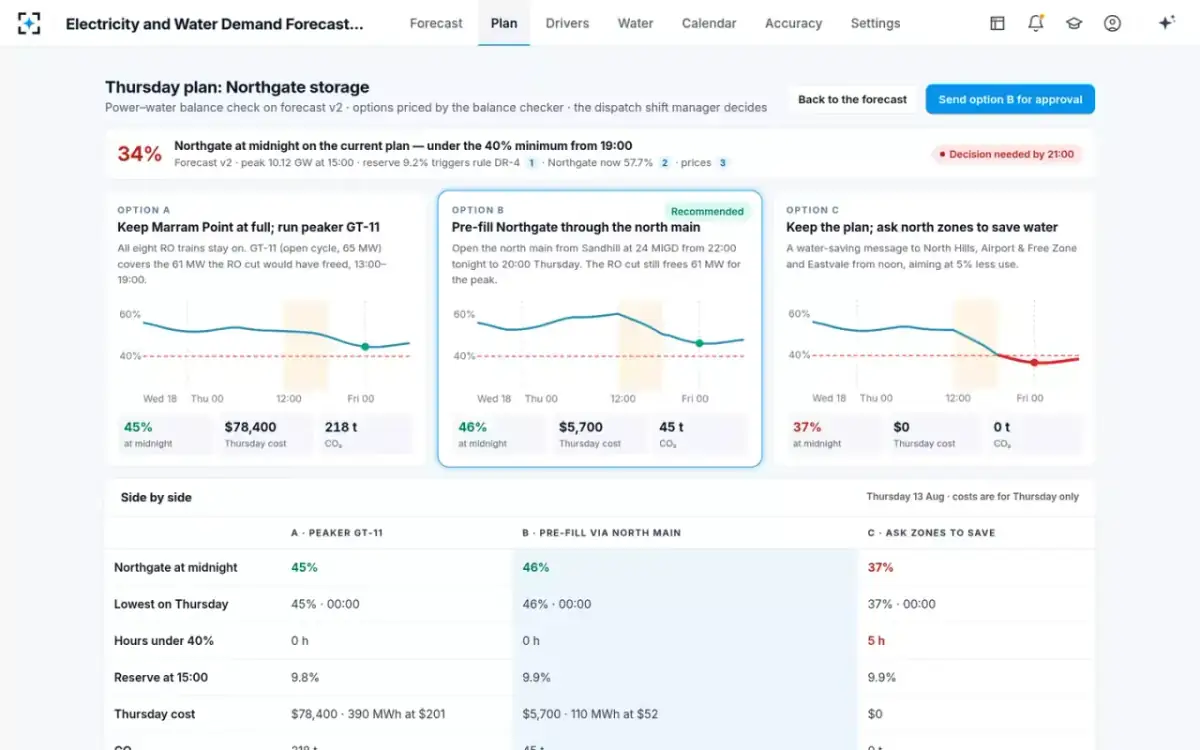Go to the Water tab

(x=635, y=23)
